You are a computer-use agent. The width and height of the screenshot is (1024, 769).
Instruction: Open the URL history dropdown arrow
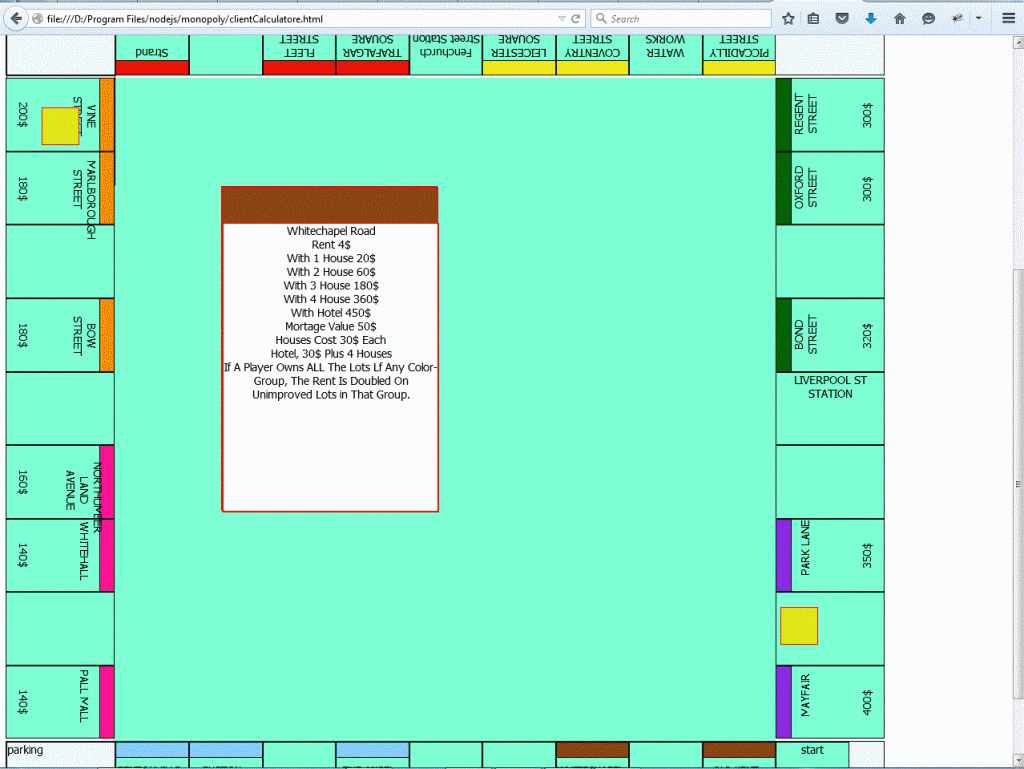tap(562, 19)
